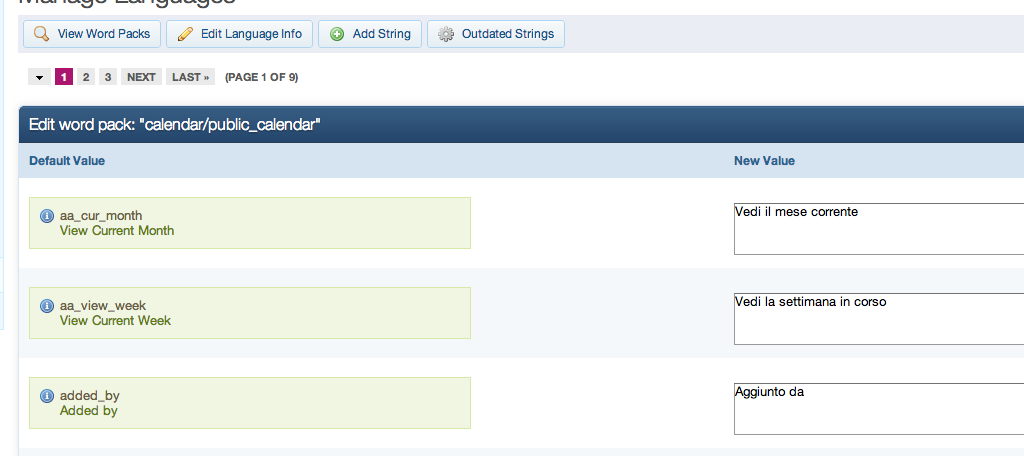Jump to the LAST page
Viewport: 1024px width, 456px height.
pos(190,77)
